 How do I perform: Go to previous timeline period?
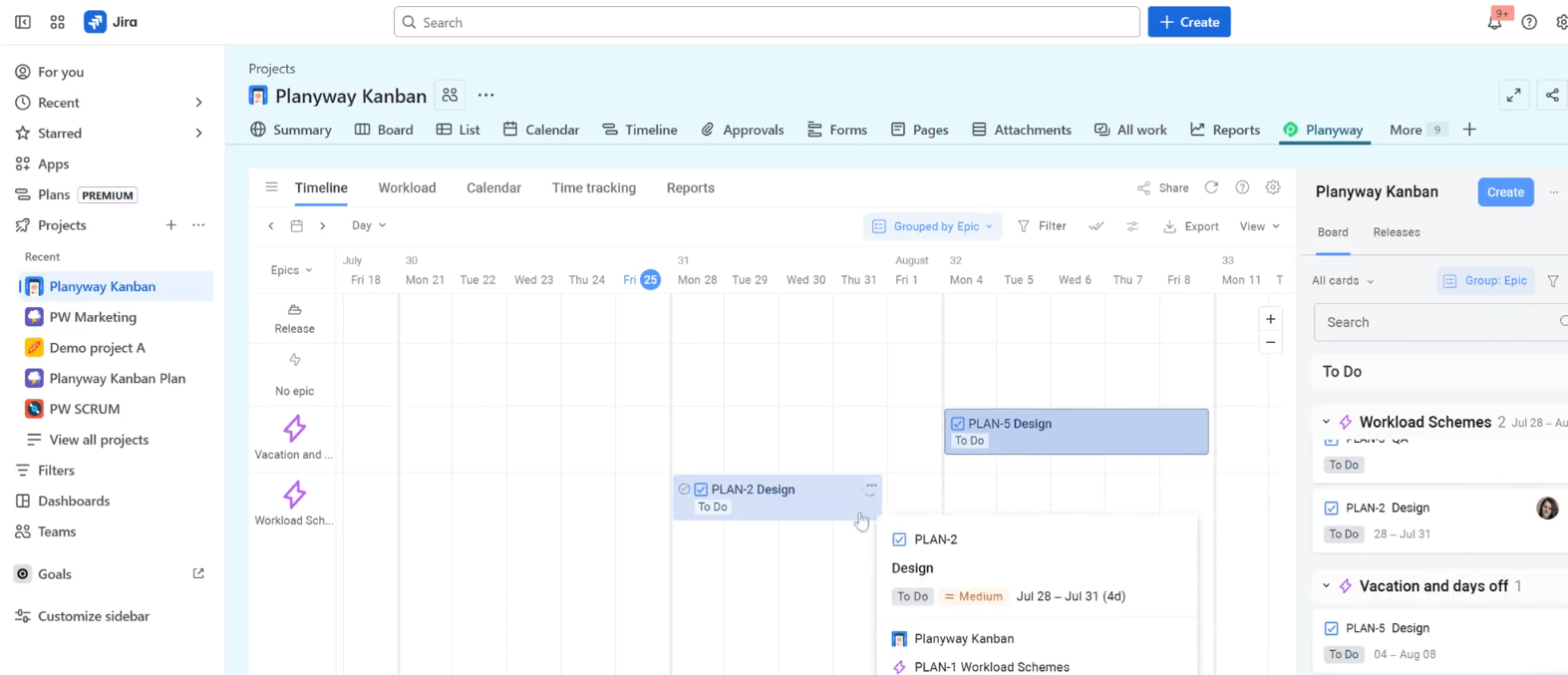tap(271, 226)
